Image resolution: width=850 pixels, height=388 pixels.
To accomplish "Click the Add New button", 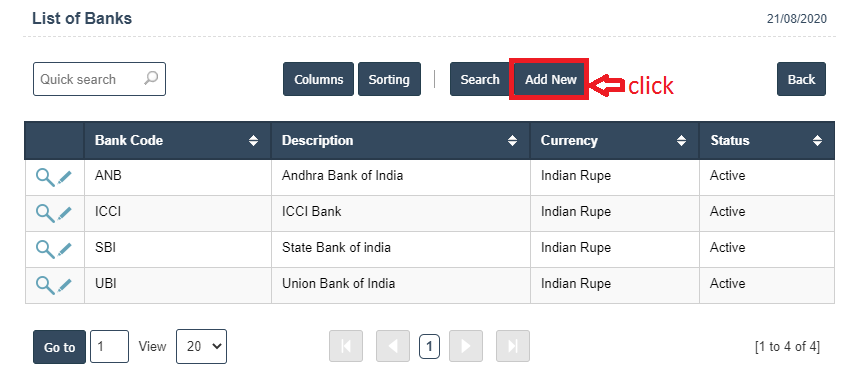I will pos(550,79).
